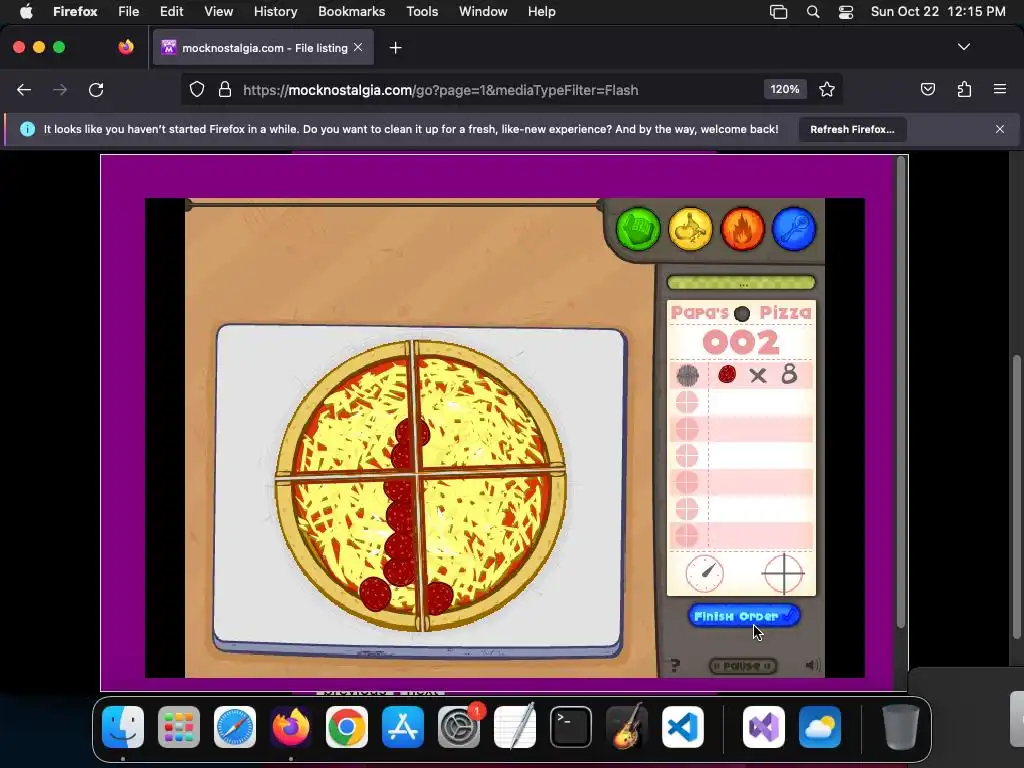Viewport: 1024px width, 768px height.
Task: Open game help question mark
Action: [x=675, y=665]
